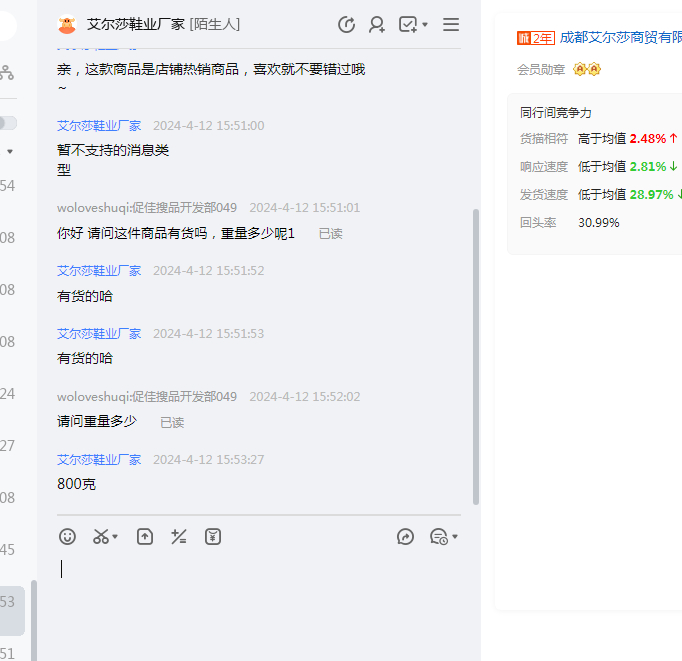This screenshot has height=661, width=682.
Task: Open chat history clock icon in header
Action: click(347, 25)
